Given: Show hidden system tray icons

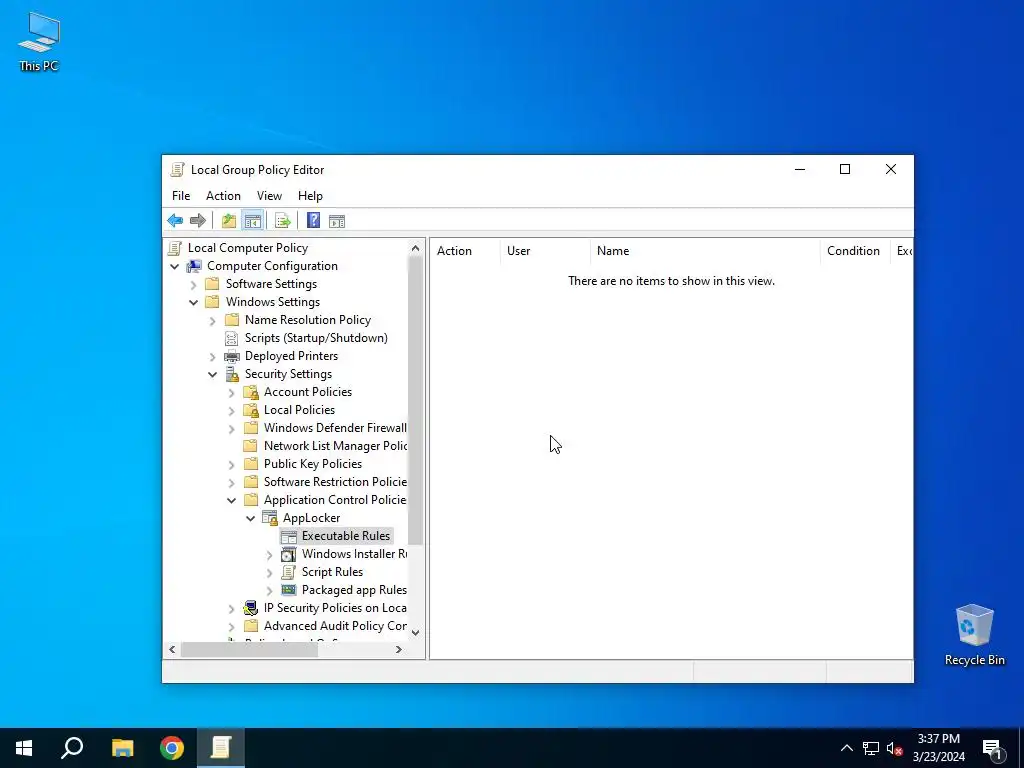Looking at the screenshot, I should click(846, 748).
